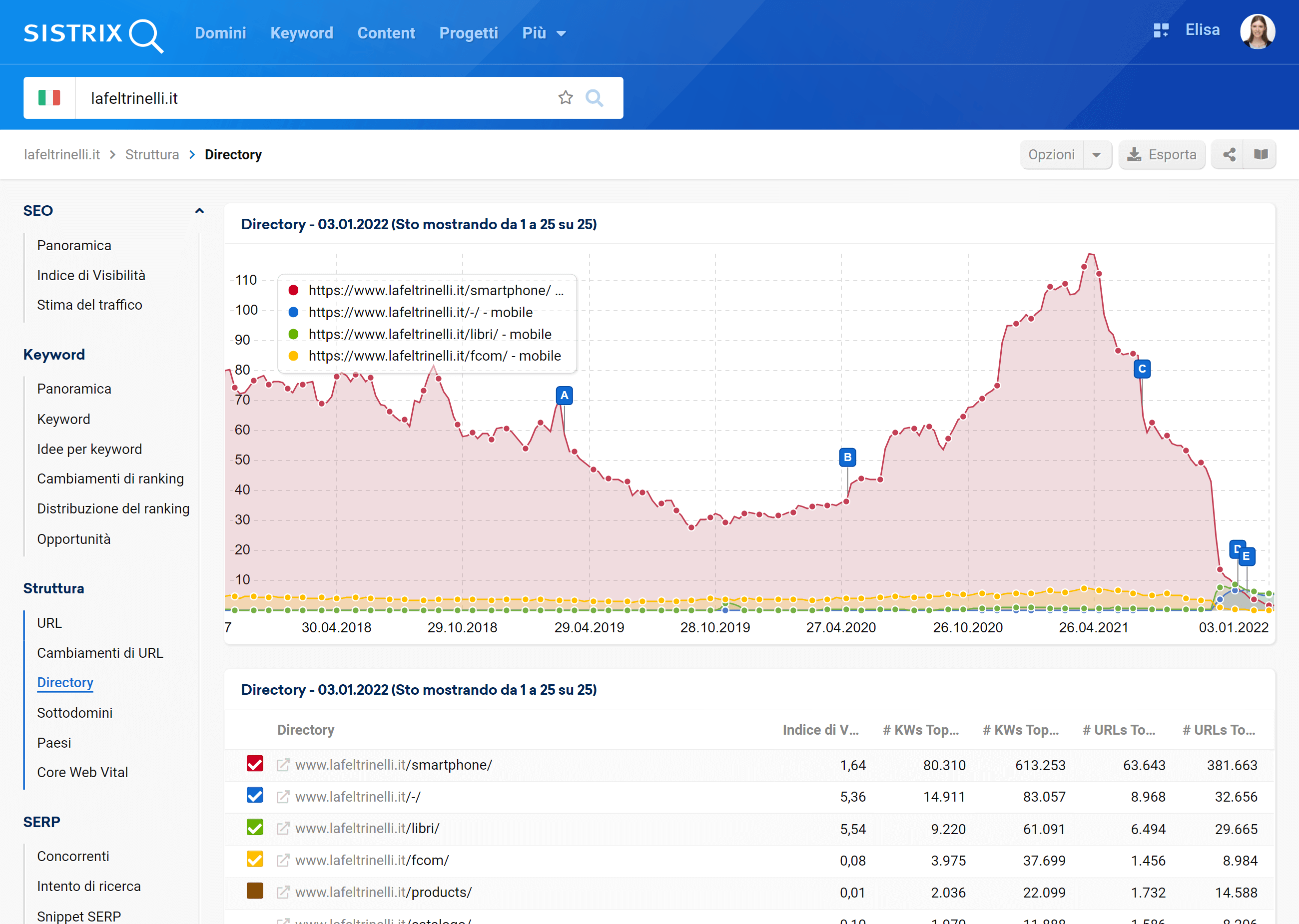Viewport: 1299px width, 924px height.
Task: Go to Struttura breadcrumb
Action: [x=152, y=154]
